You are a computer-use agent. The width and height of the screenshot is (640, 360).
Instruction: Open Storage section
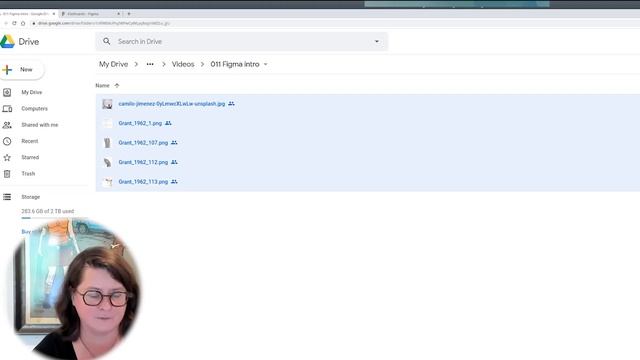31,197
